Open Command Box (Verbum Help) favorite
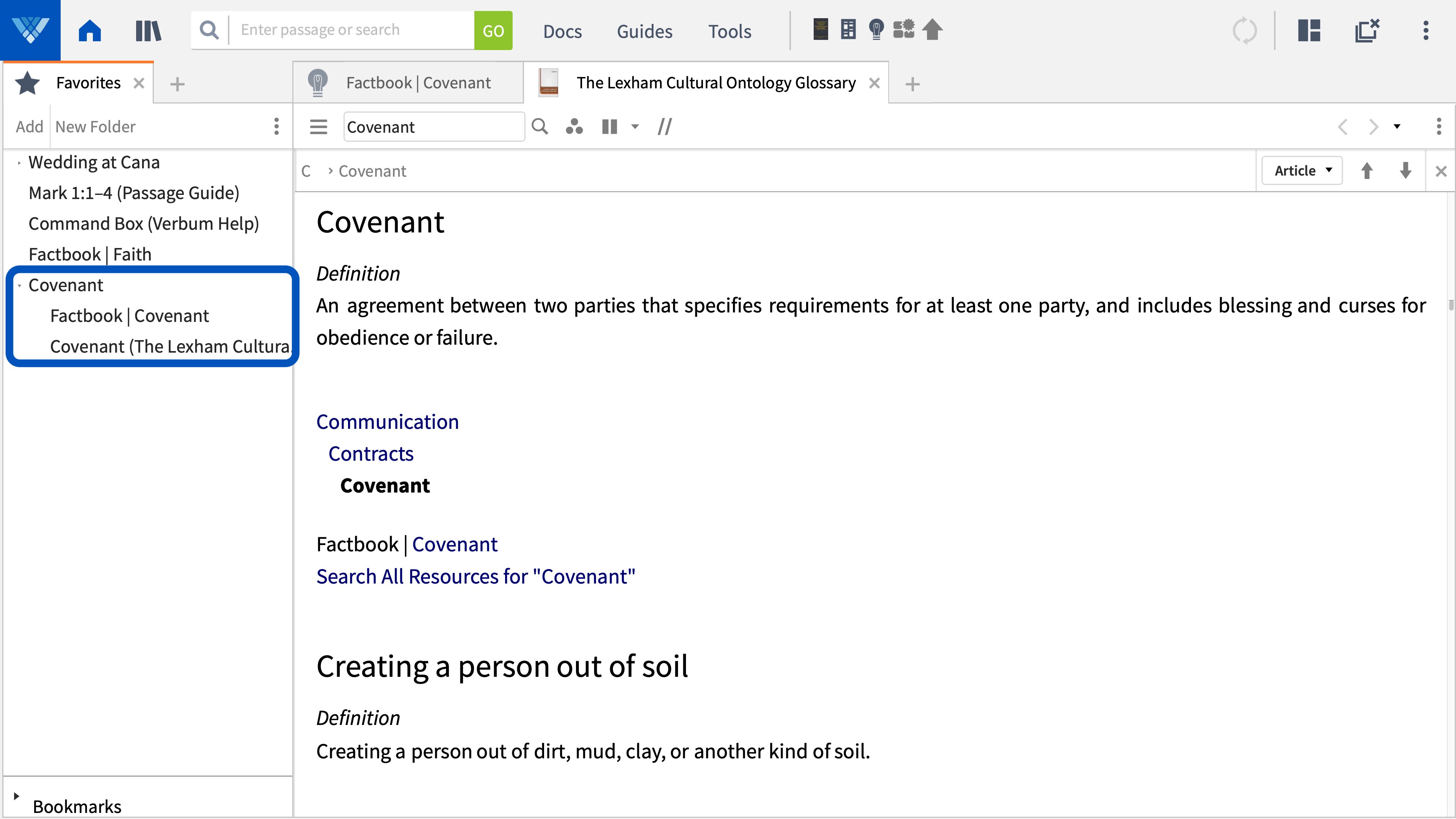1456x819 pixels. tap(144, 224)
